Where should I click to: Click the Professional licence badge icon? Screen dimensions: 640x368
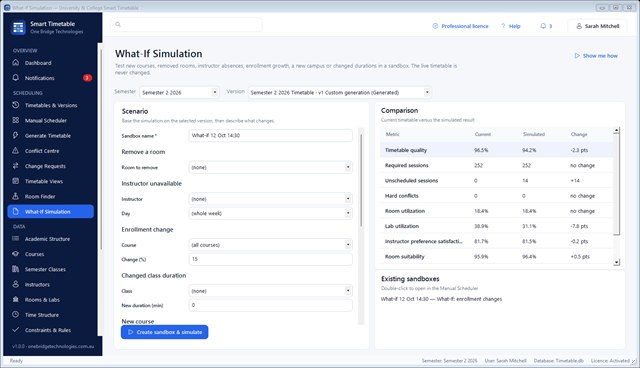(435, 26)
